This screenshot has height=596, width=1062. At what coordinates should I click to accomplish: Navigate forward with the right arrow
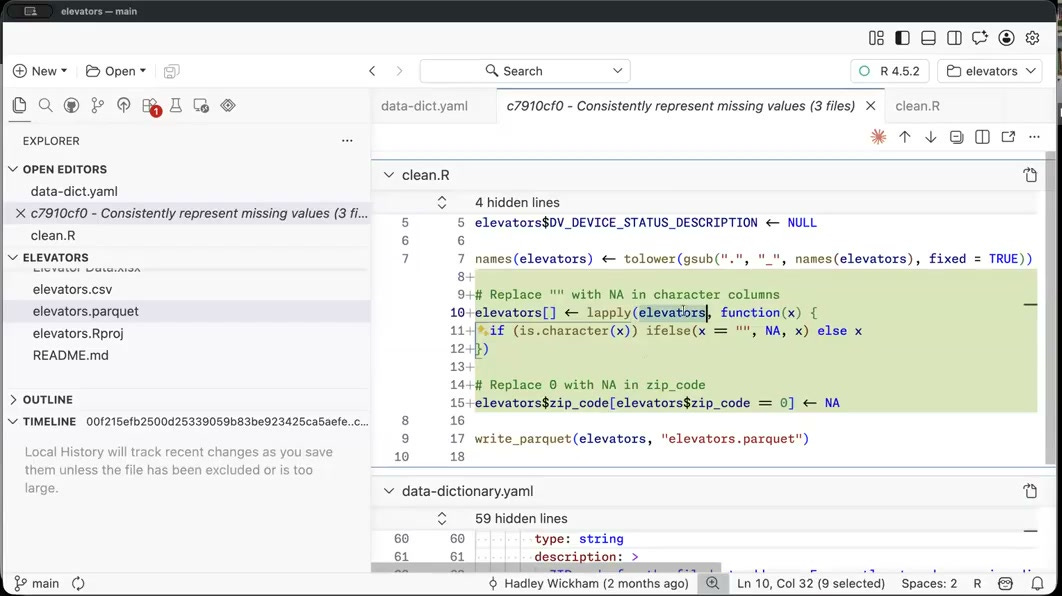click(399, 71)
